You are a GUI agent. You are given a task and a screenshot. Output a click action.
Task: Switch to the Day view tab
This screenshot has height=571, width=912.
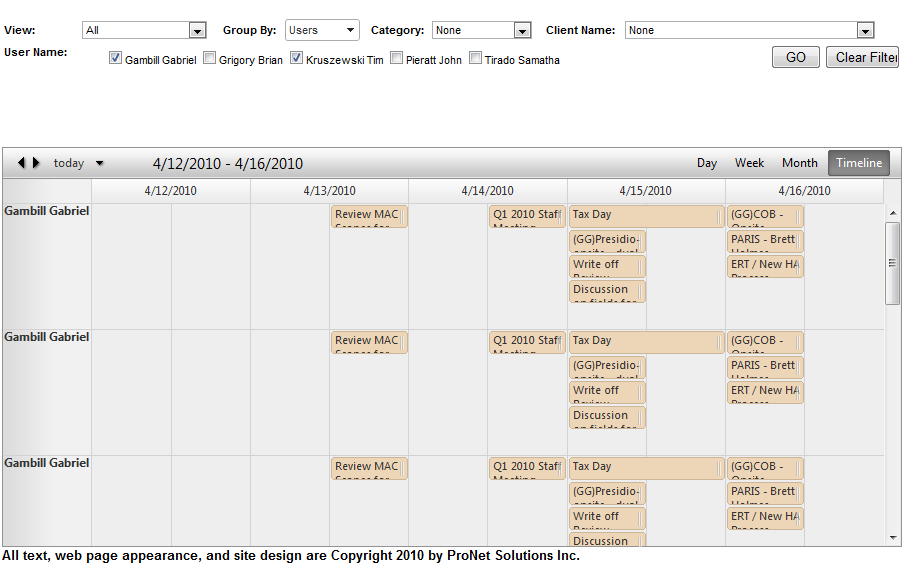click(x=707, y=163)
